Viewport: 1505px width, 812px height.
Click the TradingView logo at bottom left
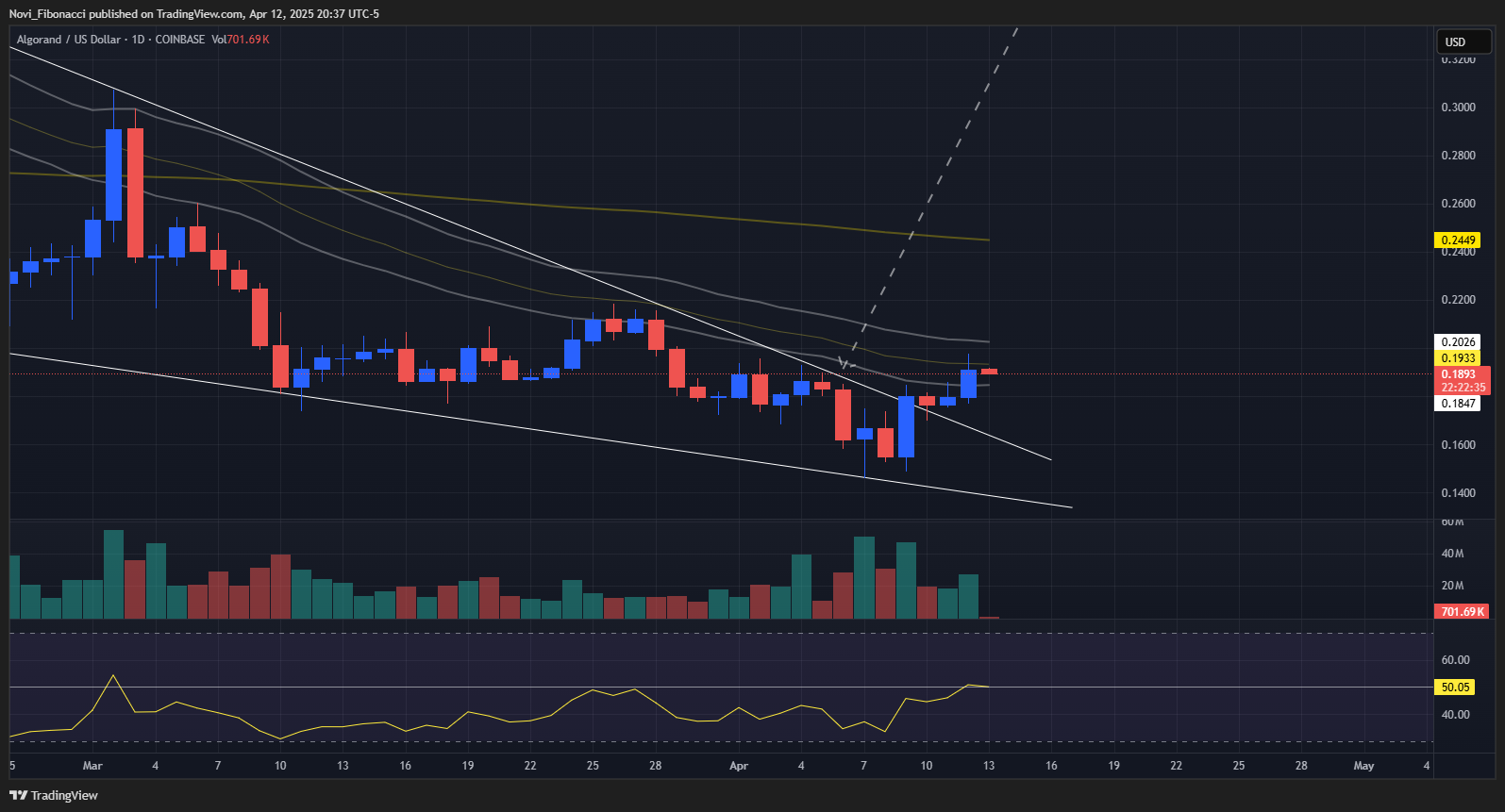(54, 795)
